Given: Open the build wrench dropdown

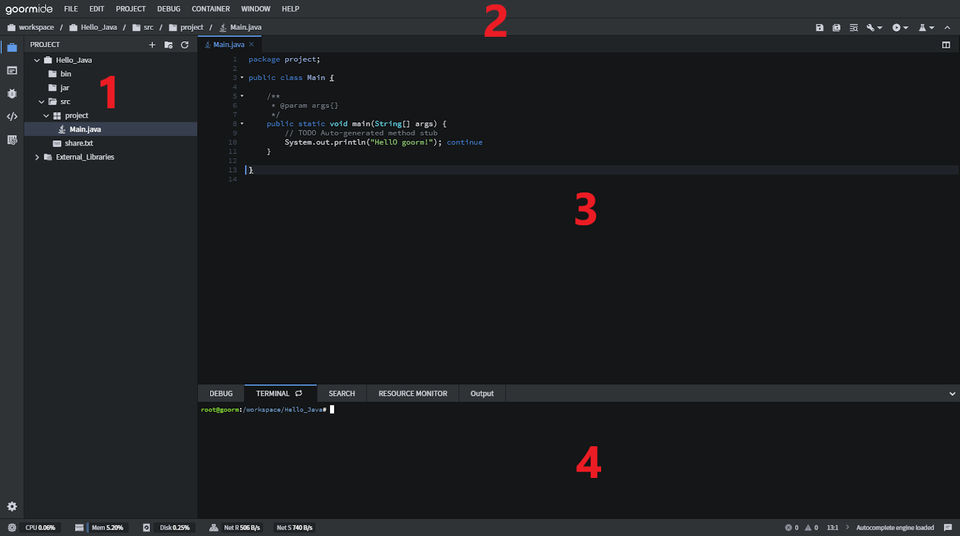Looking at the screenshot, I should (876, 27).
